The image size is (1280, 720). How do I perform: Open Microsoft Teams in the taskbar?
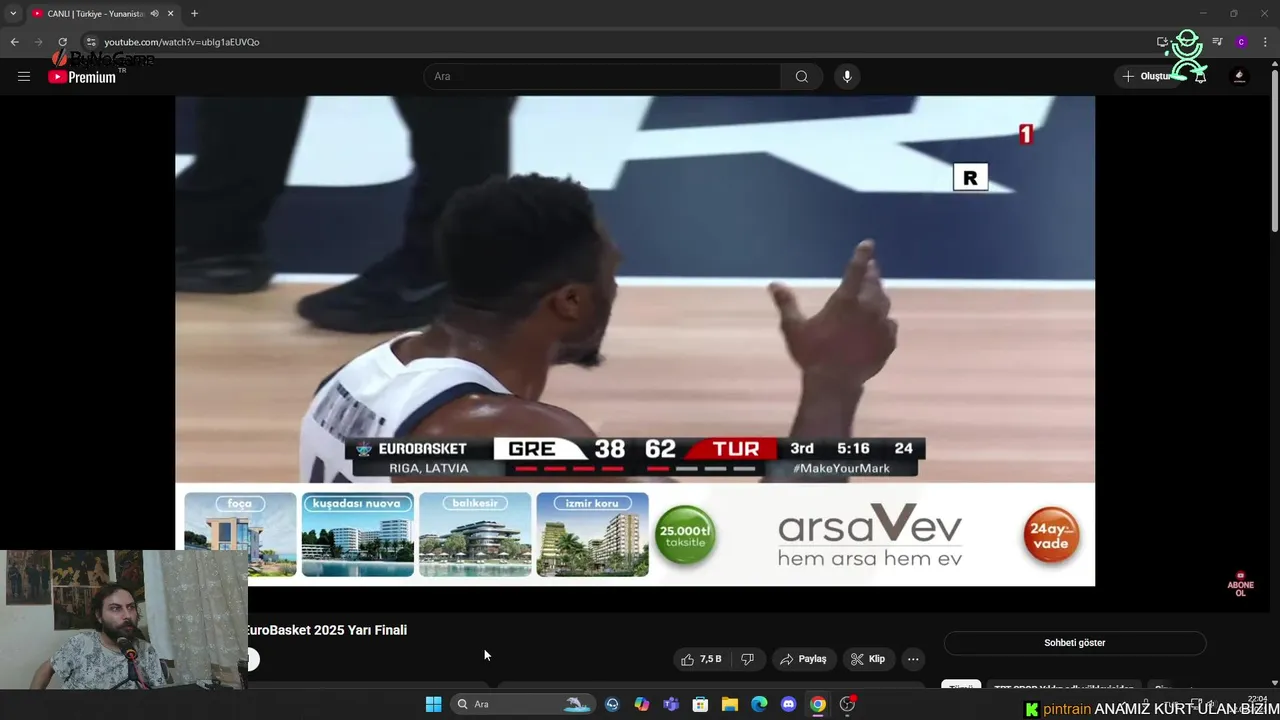coord(671,704)
